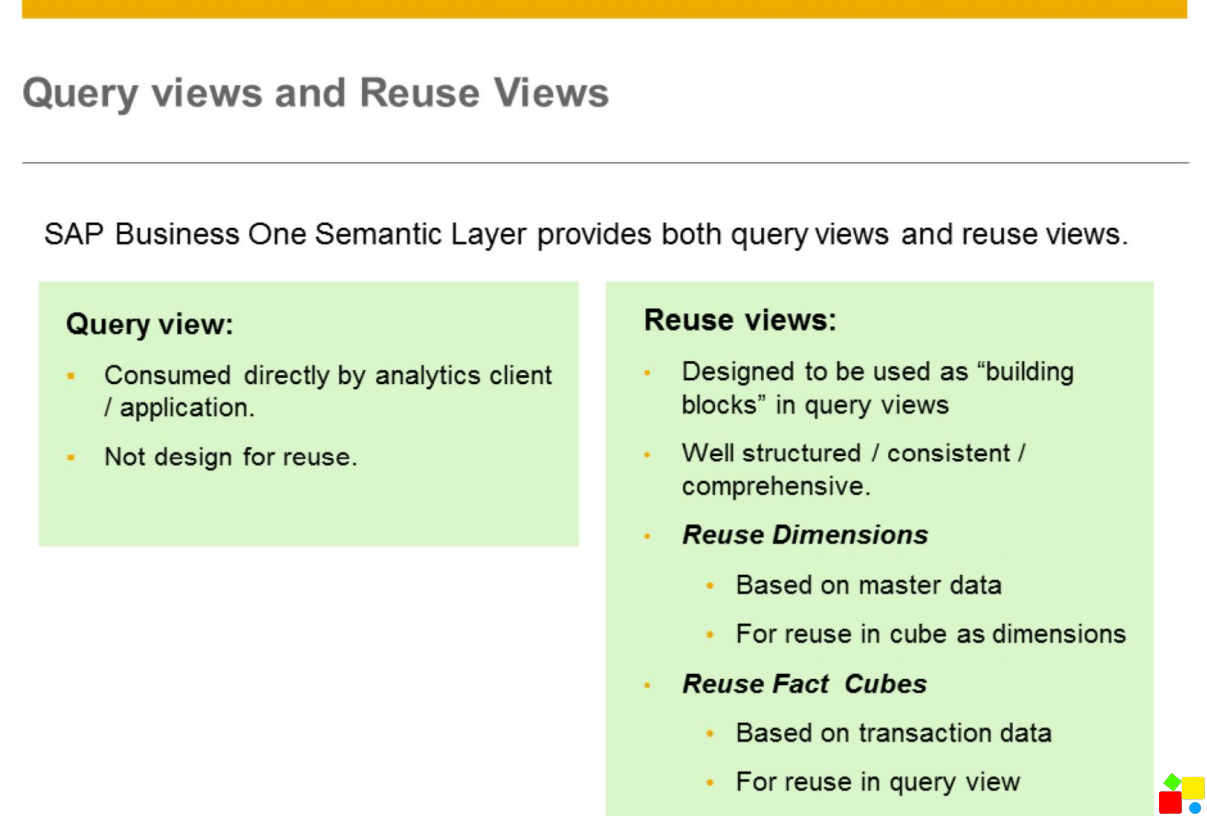Click the red square in the corner logo
The image size is (1207, 816).
(x=1170, y=802)
